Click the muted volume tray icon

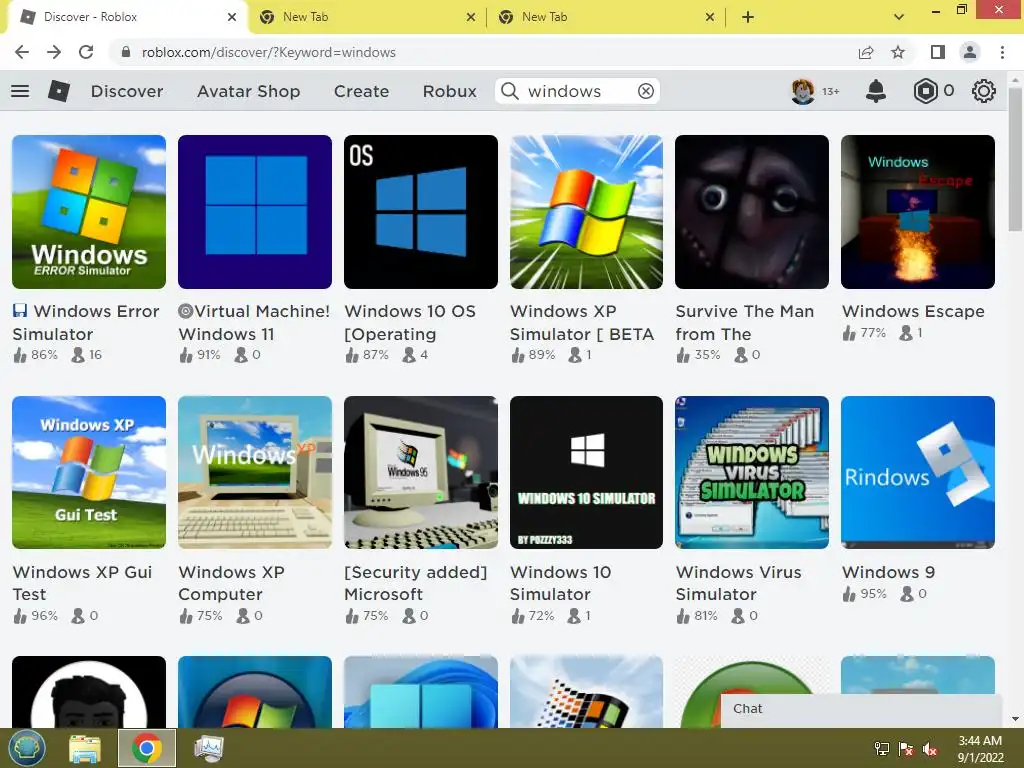pos(930,749)
